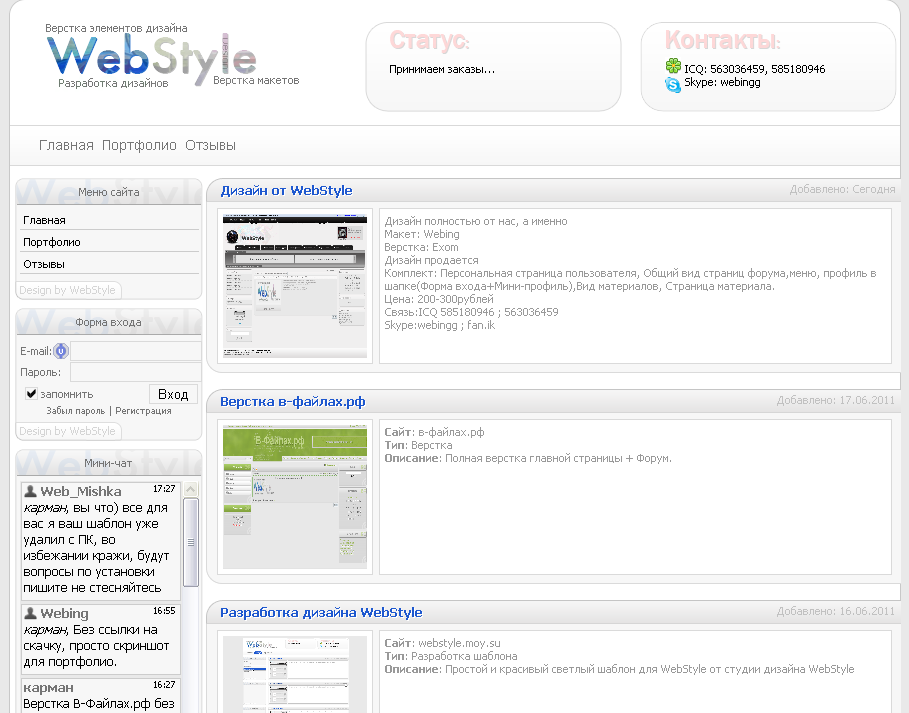Viewport: 909px width, 713px height.
Task: Open 'Отзывы' in the top navigation
Action: pos(210,145)
